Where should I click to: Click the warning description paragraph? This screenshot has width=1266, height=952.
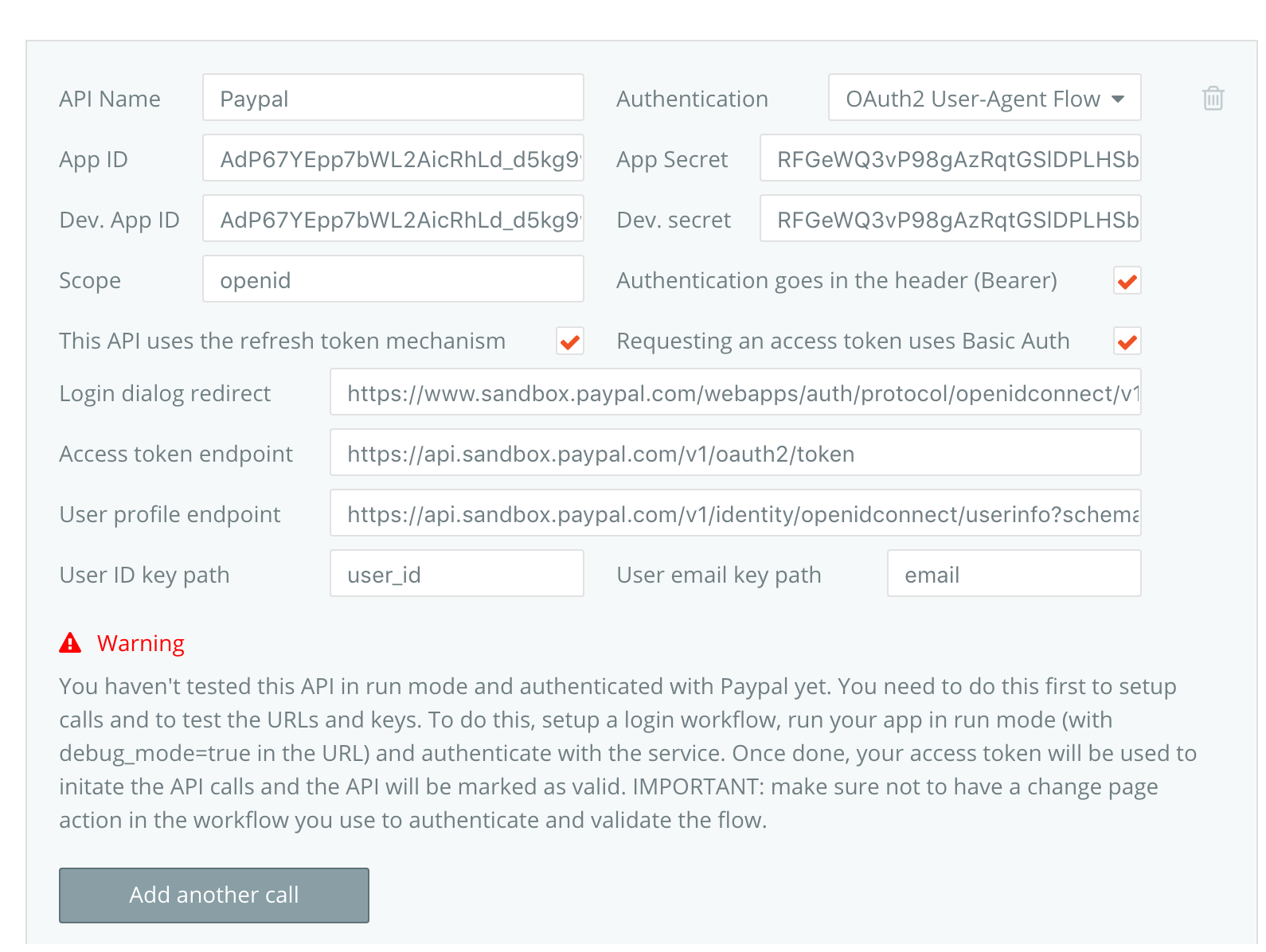tap(627, 753)
